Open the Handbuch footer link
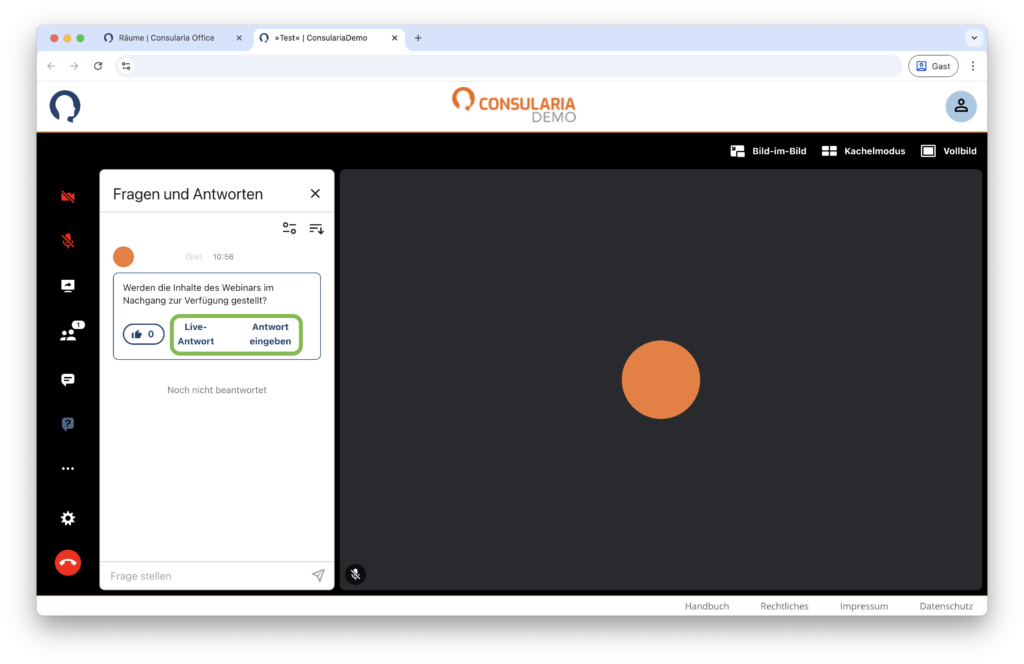Screen dimensions: 1024x664 tap(706, 606)
